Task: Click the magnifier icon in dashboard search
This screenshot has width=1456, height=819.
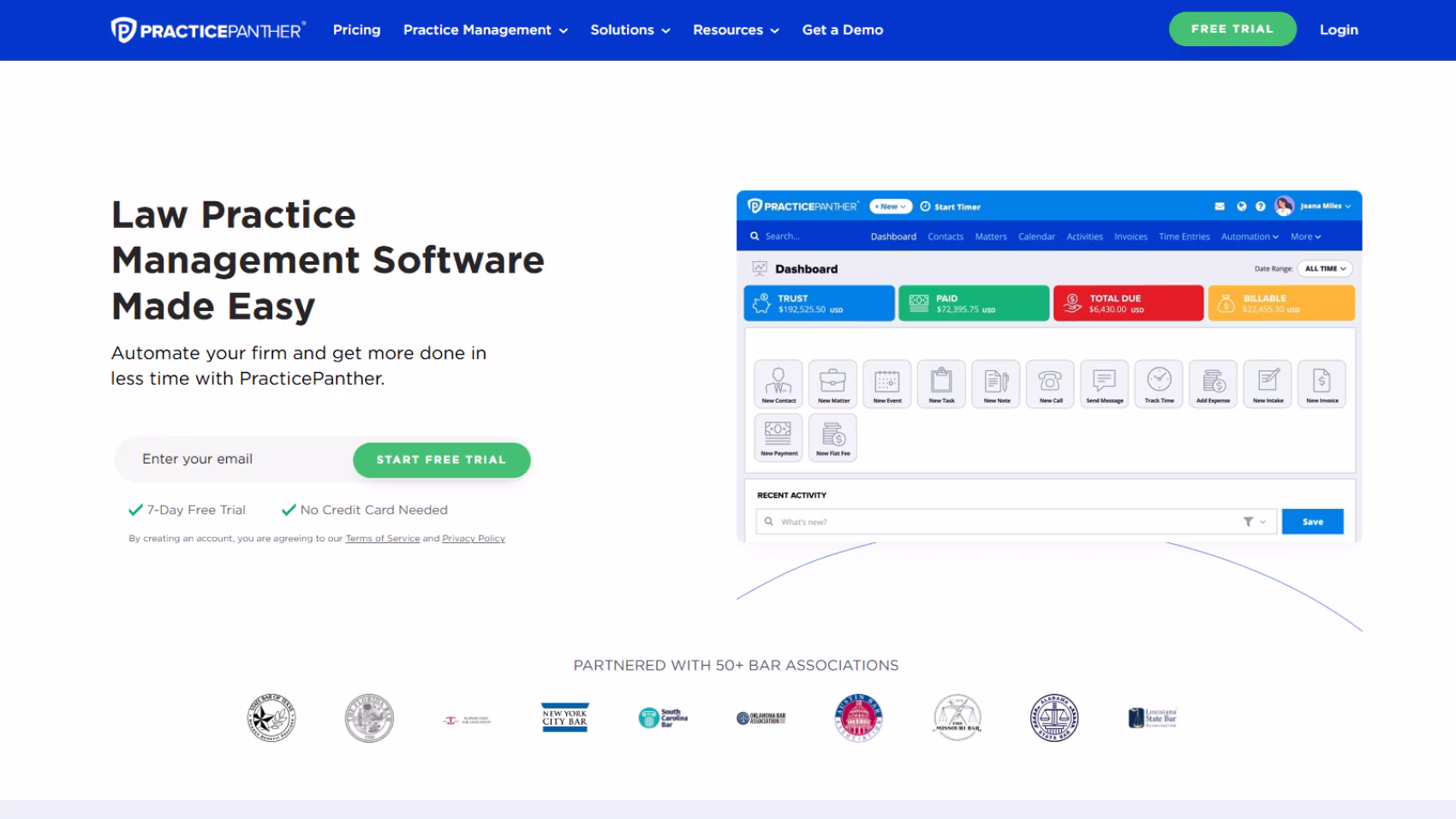Action: [x=755, y=236]
